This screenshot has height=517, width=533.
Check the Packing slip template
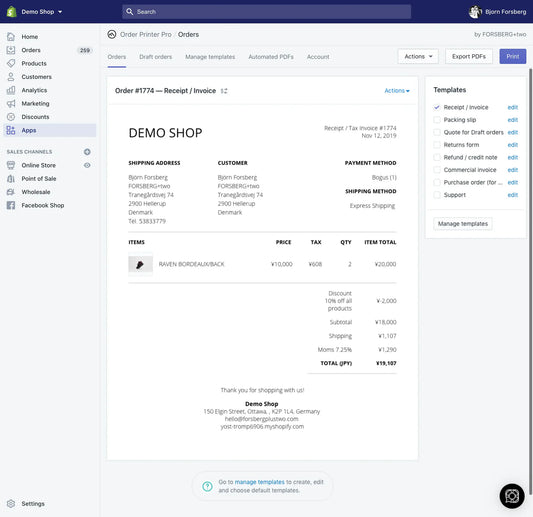(437, 120)
